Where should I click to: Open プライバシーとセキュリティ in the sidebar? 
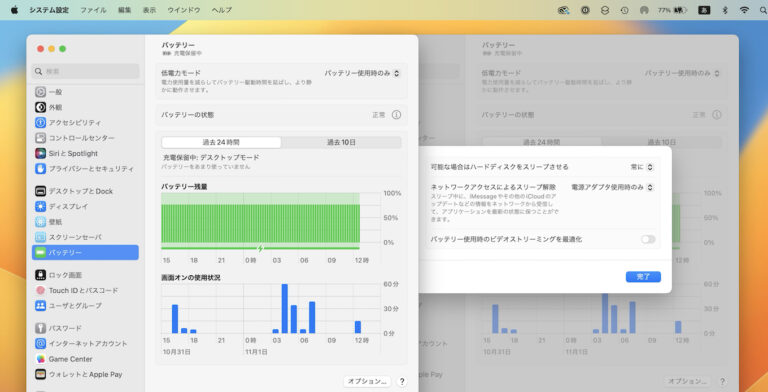[x=85, y=169]
